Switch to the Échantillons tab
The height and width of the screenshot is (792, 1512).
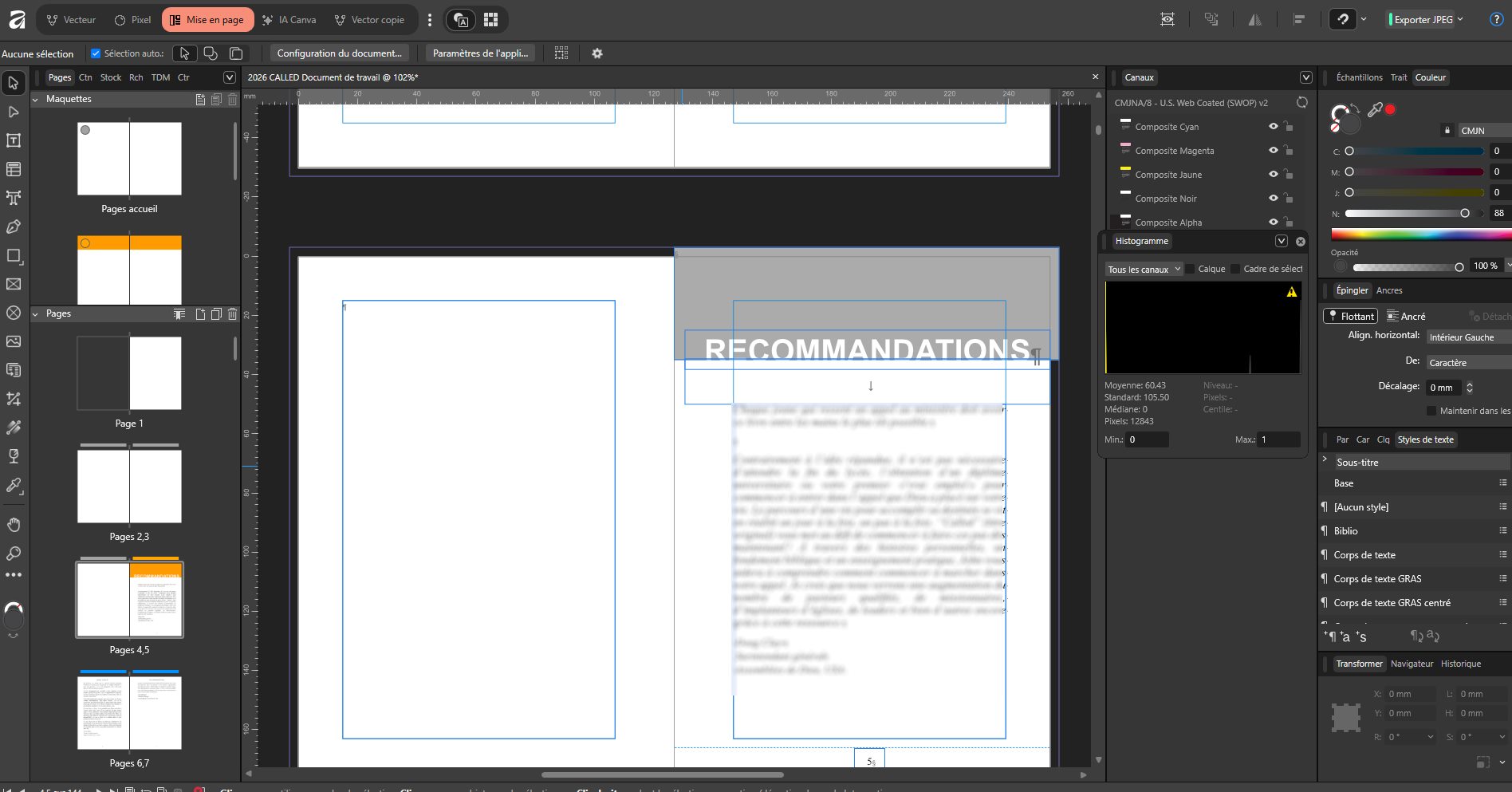point(1360,77)
